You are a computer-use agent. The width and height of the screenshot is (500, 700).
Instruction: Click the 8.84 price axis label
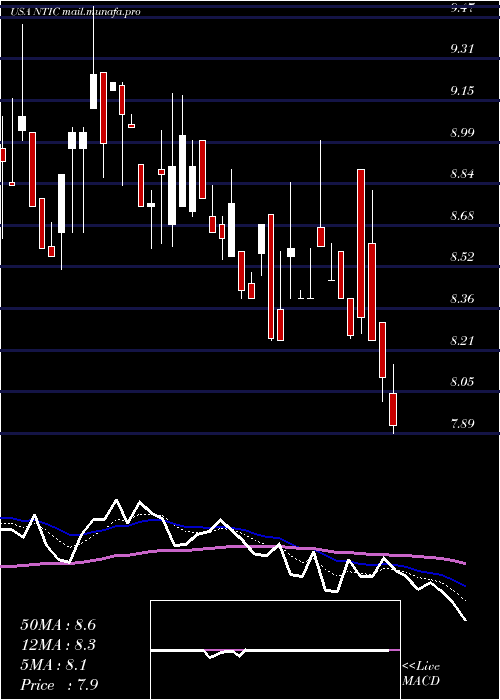462,174
